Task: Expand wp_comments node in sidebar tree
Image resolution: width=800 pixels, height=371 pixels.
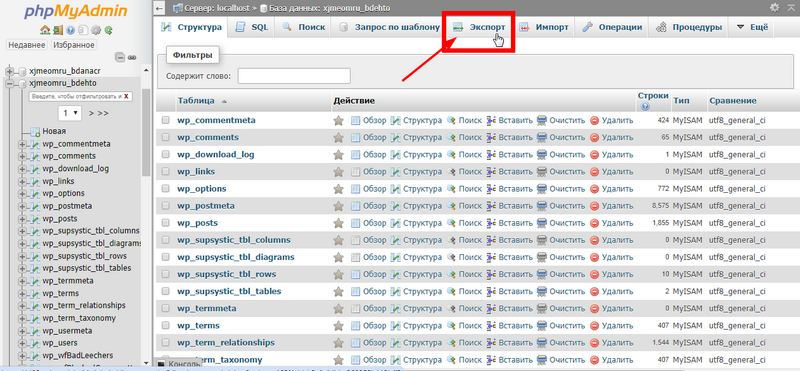Action: 22,156
